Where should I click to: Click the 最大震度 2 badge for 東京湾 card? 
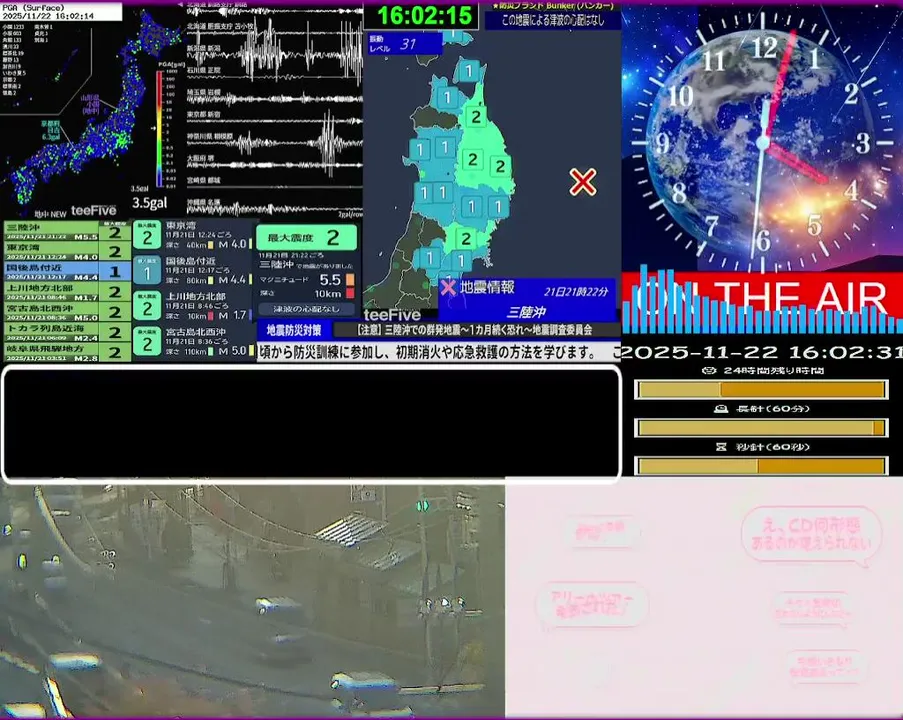tap(147, 235)
